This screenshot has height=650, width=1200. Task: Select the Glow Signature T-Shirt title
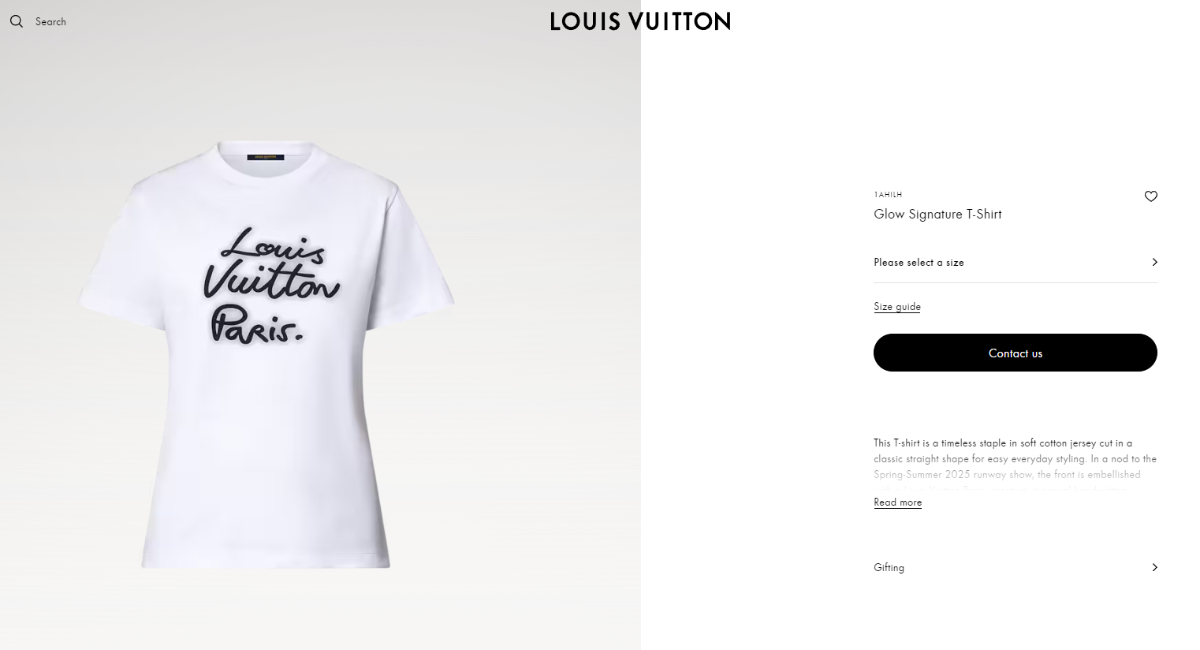coord(938,214)
